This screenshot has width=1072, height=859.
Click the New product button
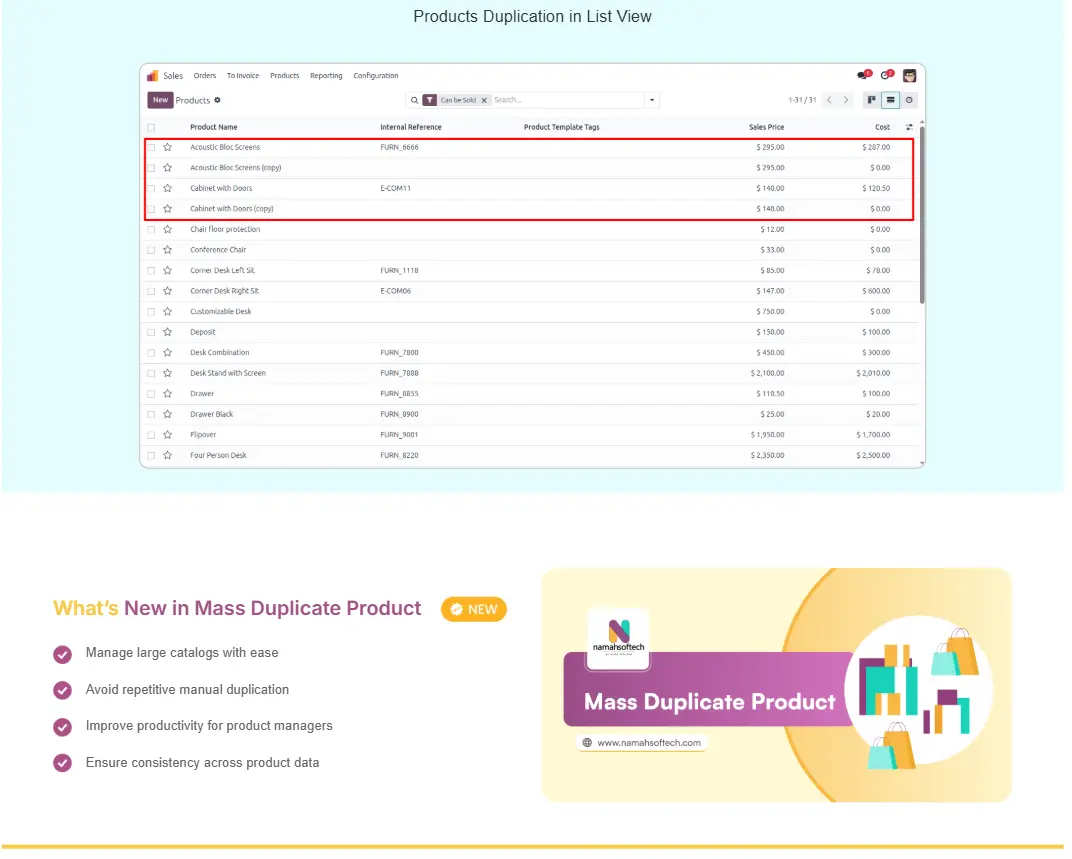pos(160,100)
